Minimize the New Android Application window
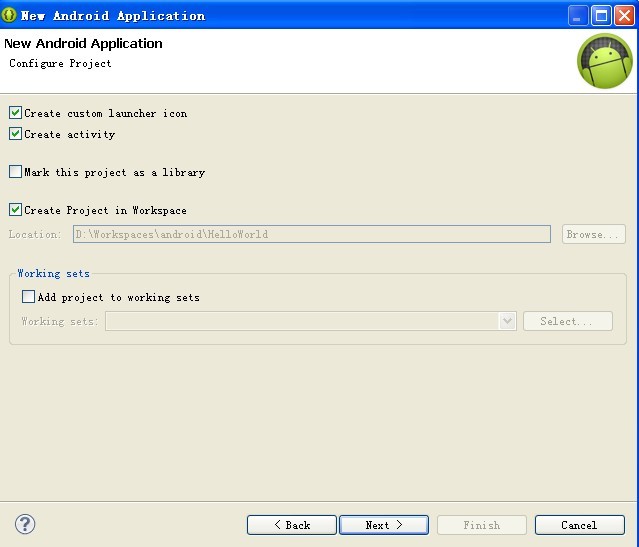The height and width of the screenshot is (547, 639). click(577, 15)
